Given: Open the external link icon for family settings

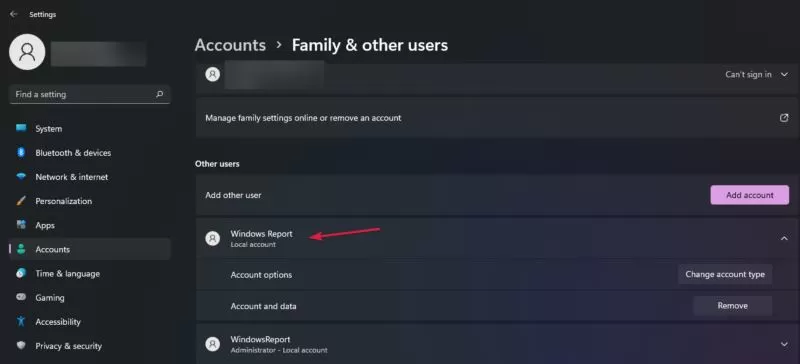Looking at the screenshot, I should tap(784, 118).
